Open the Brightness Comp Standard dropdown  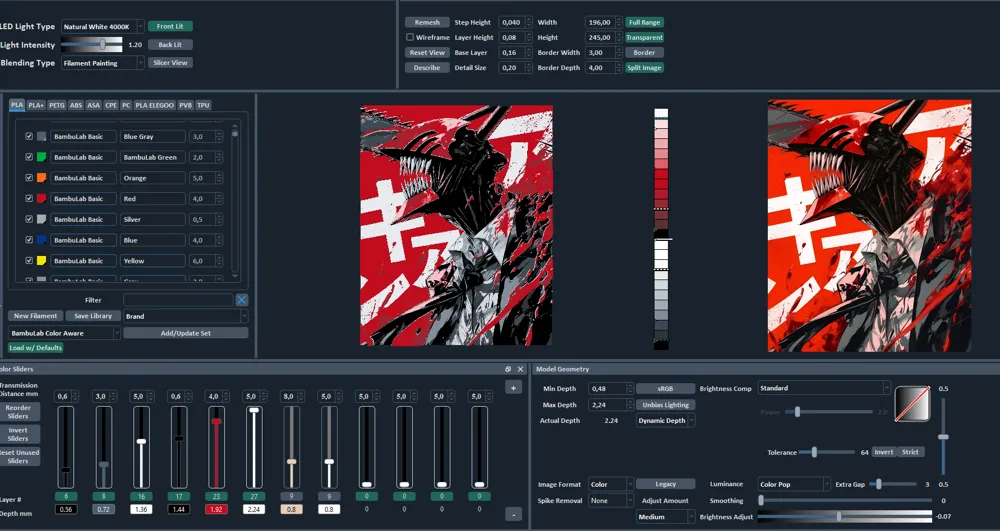[823, 388]
